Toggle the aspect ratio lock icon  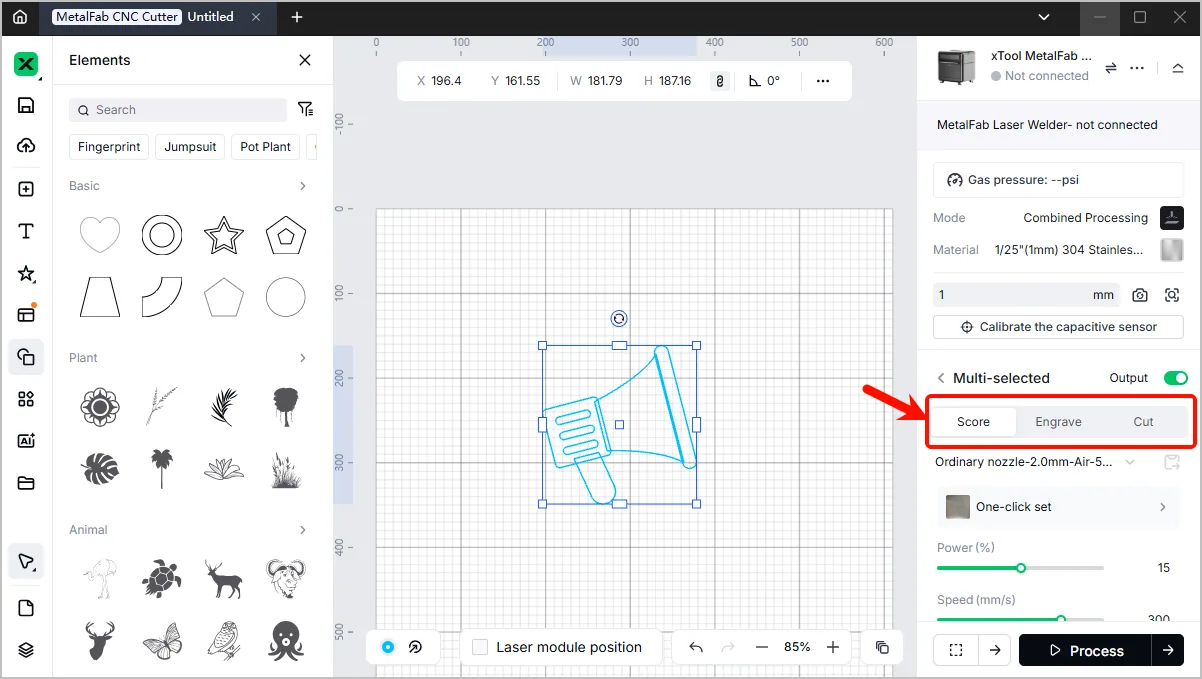coord(719,81)
